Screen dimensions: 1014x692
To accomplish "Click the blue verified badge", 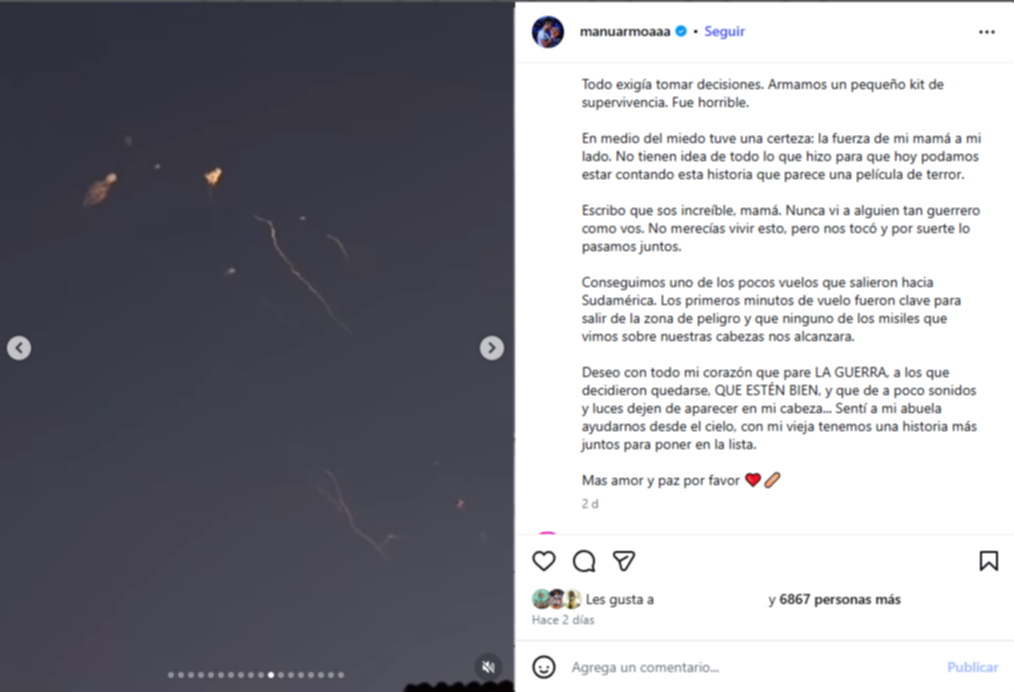I will coord(681,32).
